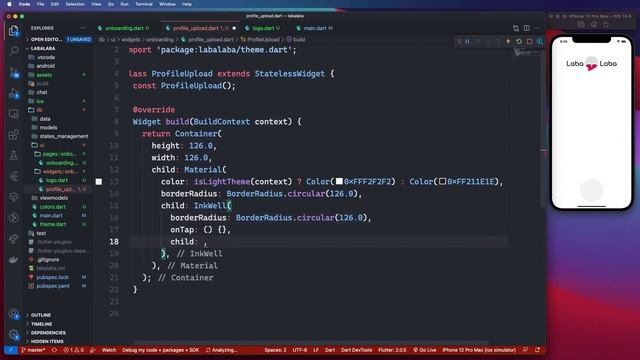Viewport: 640px width, 360px height.
Task: Click the notifications bell in status bar
Action: (538, 350)
